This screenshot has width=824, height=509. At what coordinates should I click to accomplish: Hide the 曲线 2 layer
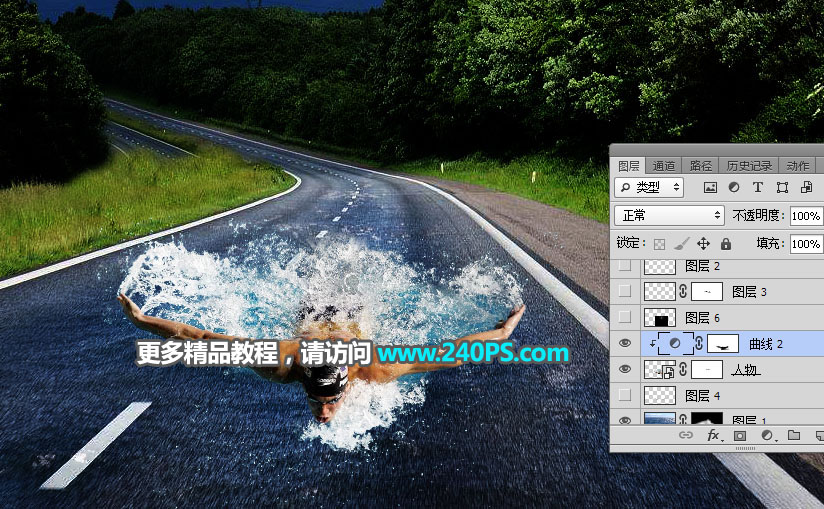pyautogui.click(x=625, y=343)
